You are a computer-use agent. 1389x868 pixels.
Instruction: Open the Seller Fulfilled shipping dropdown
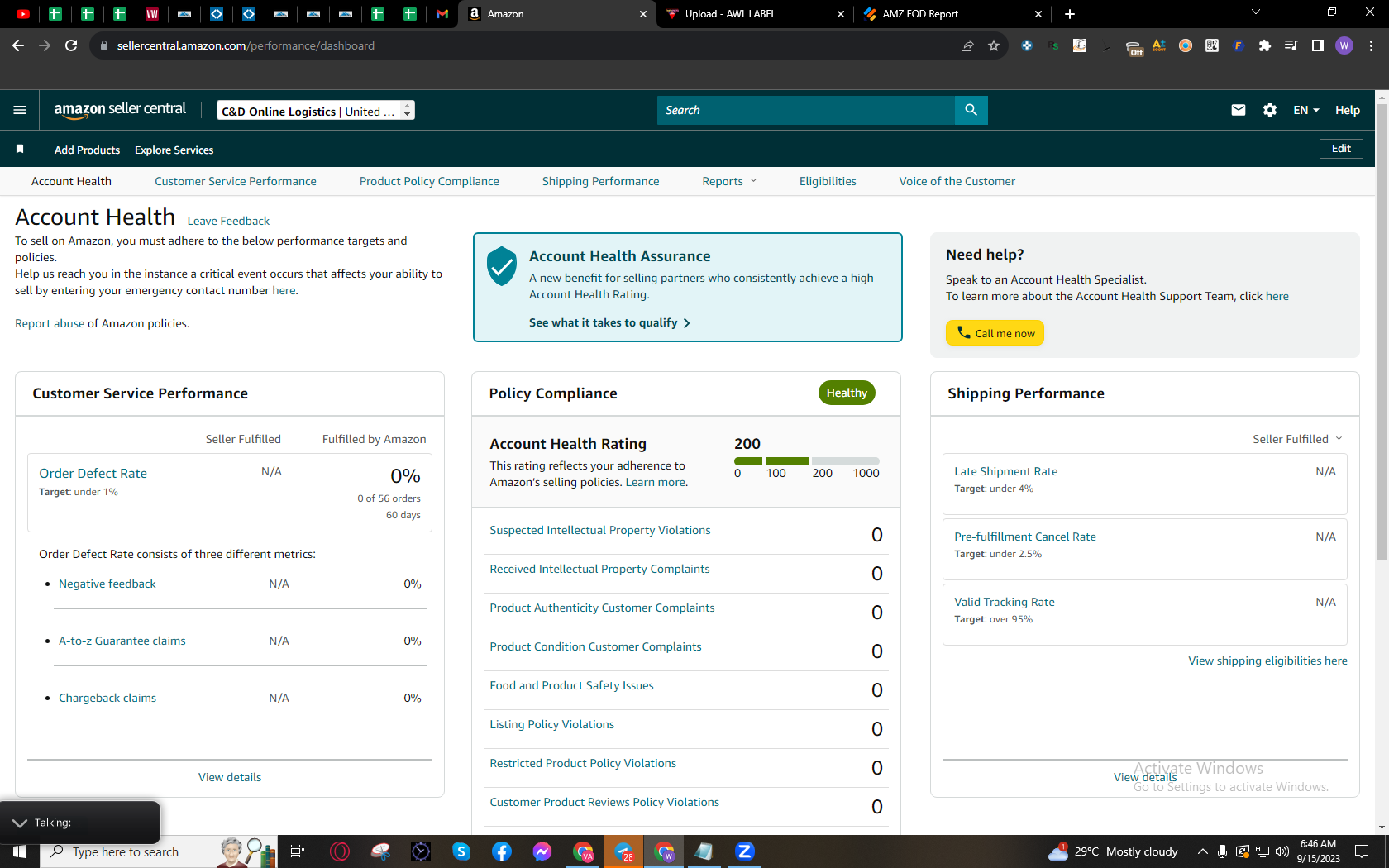tap(1297, 439)
